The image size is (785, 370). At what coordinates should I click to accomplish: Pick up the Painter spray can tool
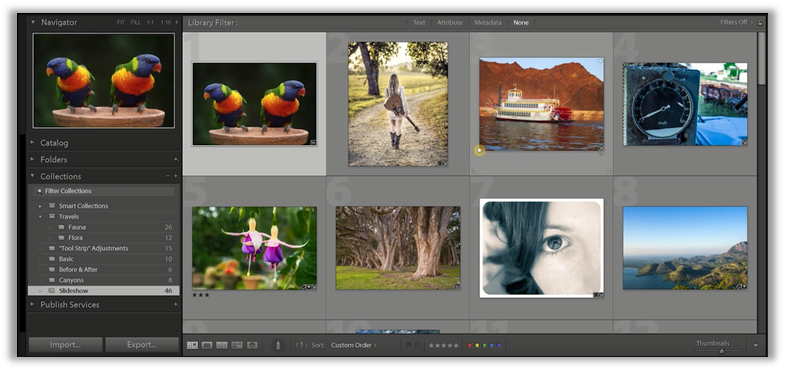pyautogui.click(x=278, y=345)
